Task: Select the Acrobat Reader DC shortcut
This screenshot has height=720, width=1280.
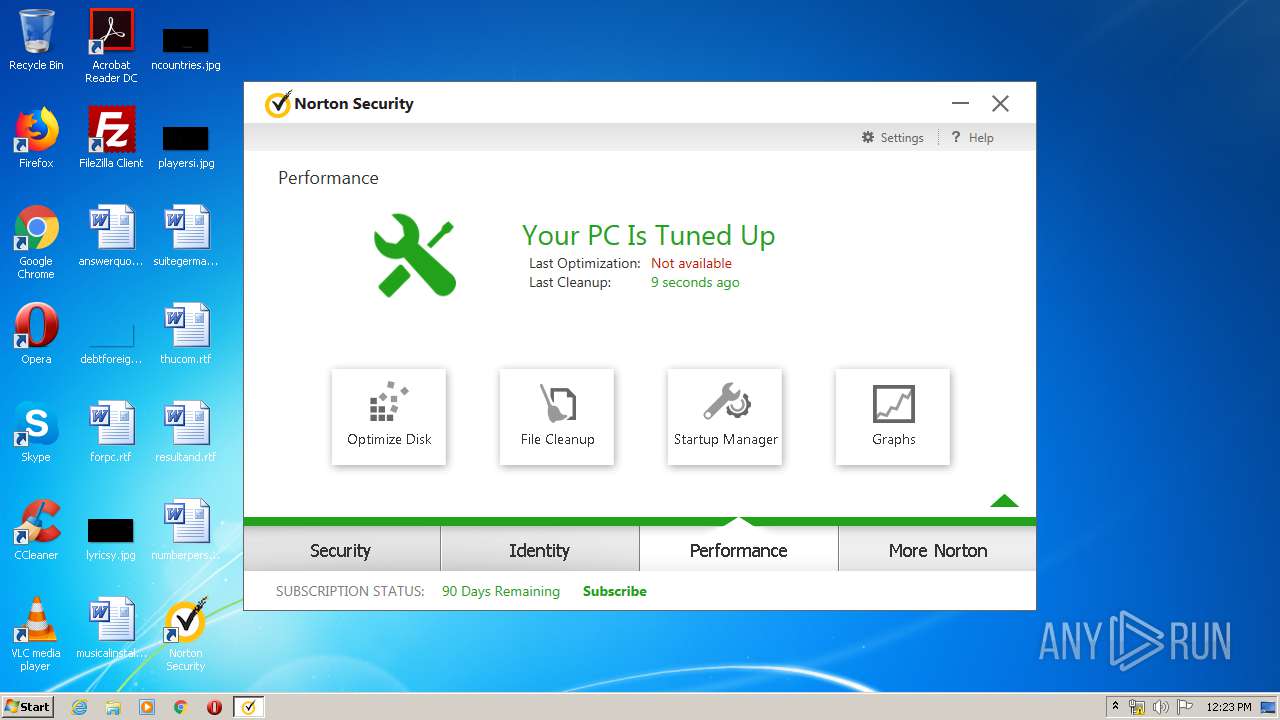Action: 111,46
